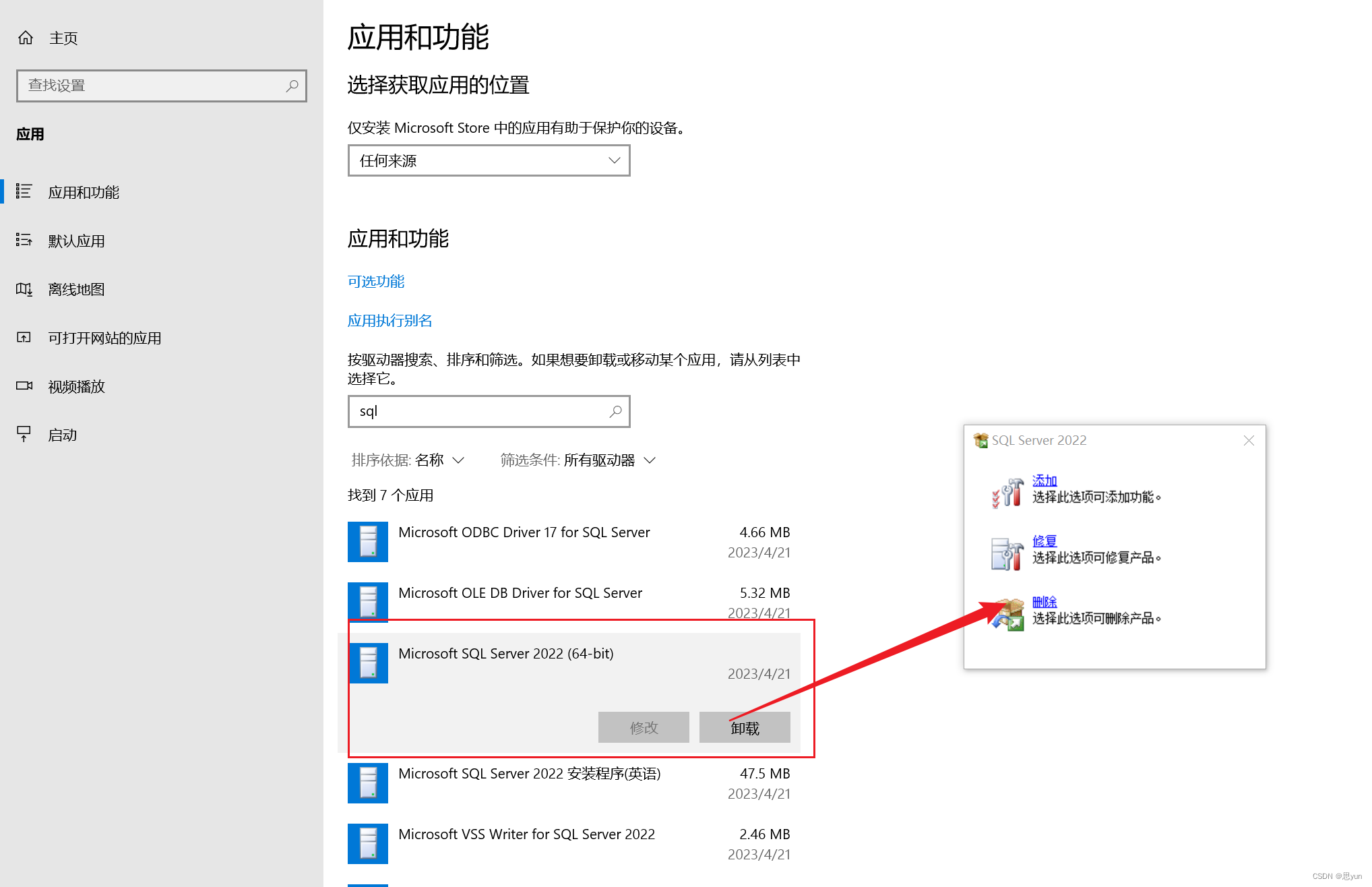This screenshot has height=887, width=1372.
Task: Click the 5.32 MB size value
Action: [765, 593]
